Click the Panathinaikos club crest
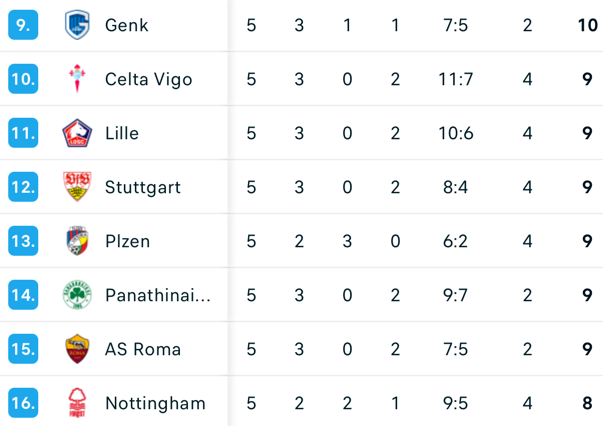The image size is (603, 426). [x=77, y=295]
